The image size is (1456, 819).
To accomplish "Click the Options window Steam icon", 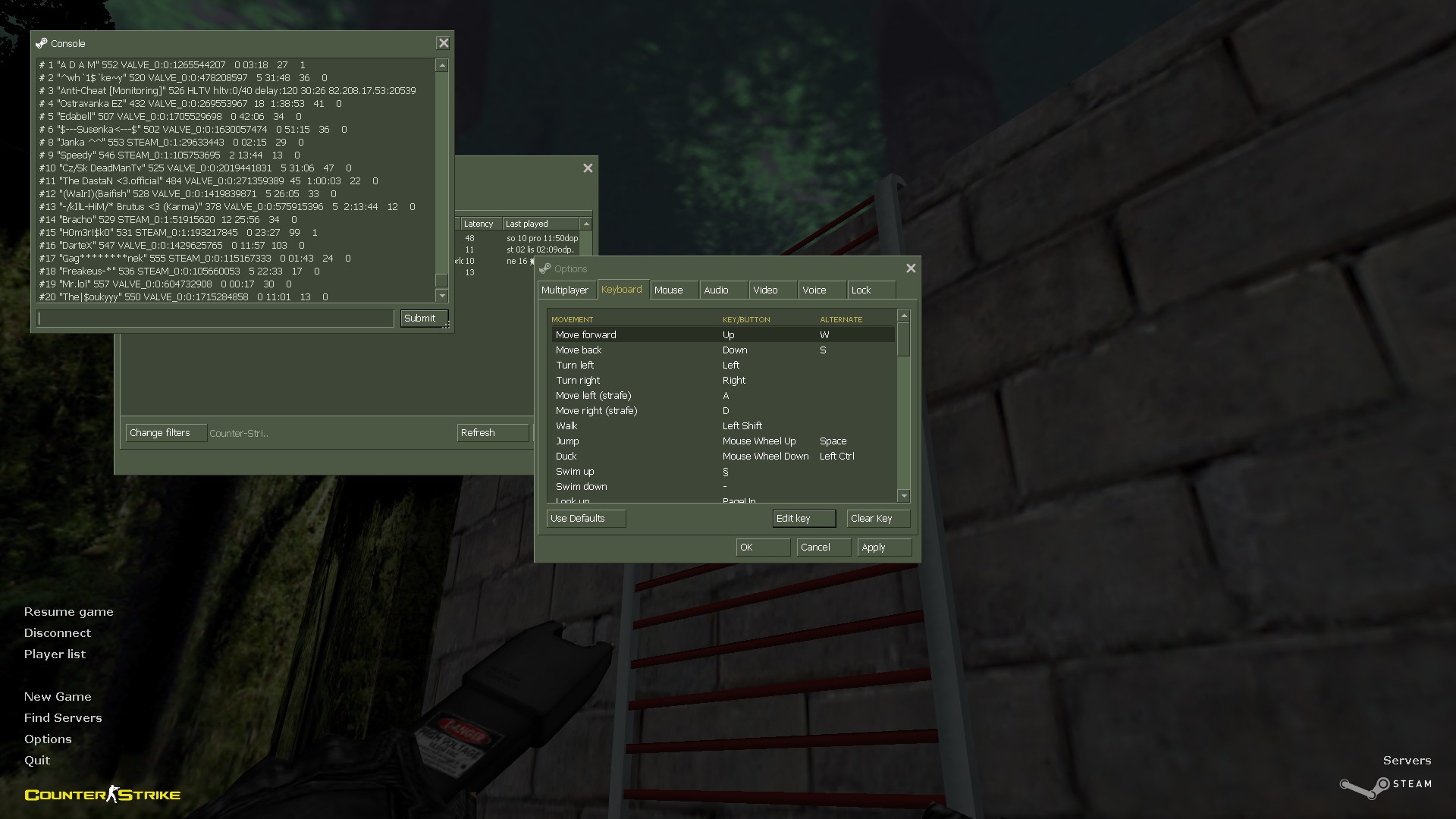I will [x=544, y=268].
